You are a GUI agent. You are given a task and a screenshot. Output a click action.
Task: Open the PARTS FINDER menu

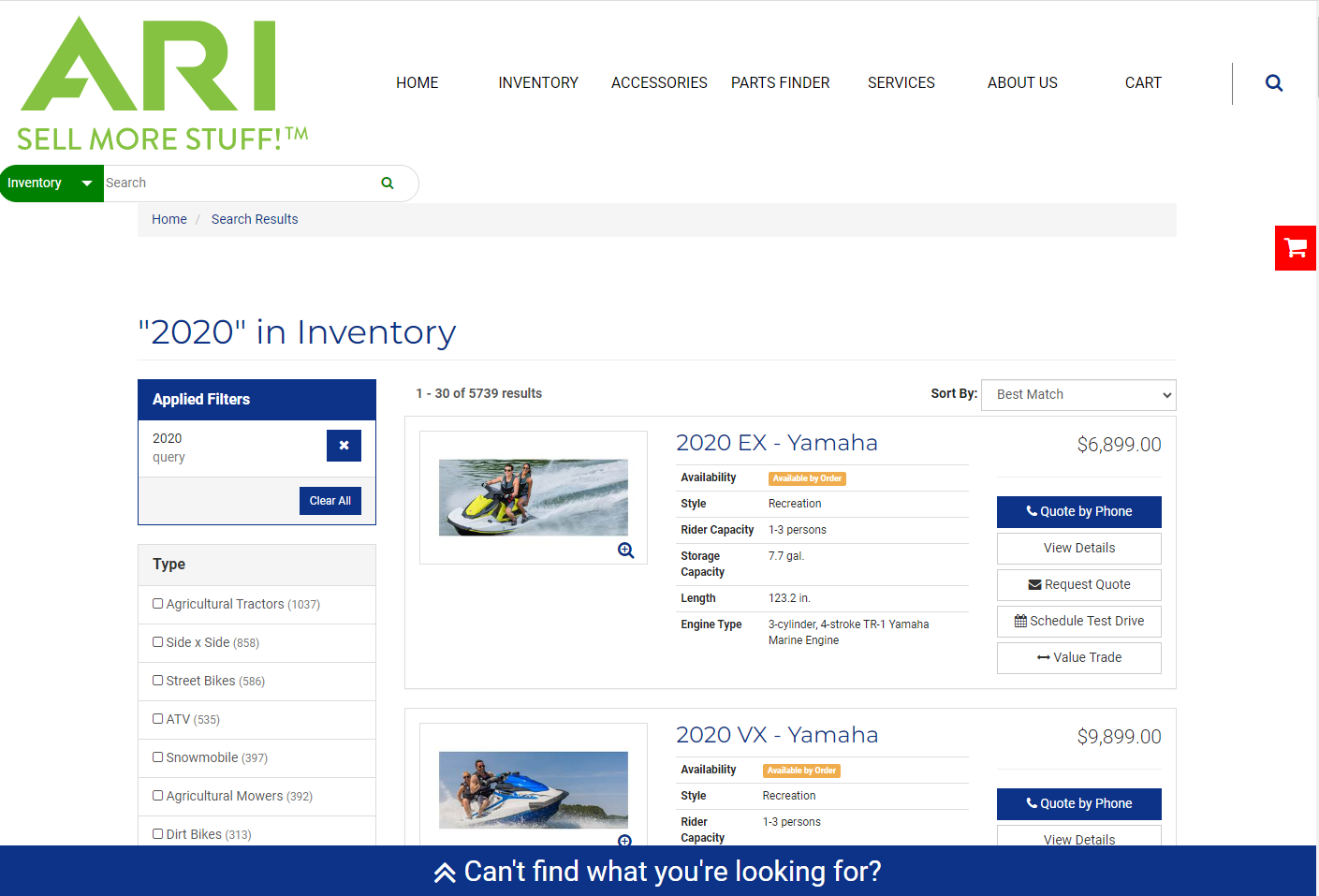click(781, 83)
